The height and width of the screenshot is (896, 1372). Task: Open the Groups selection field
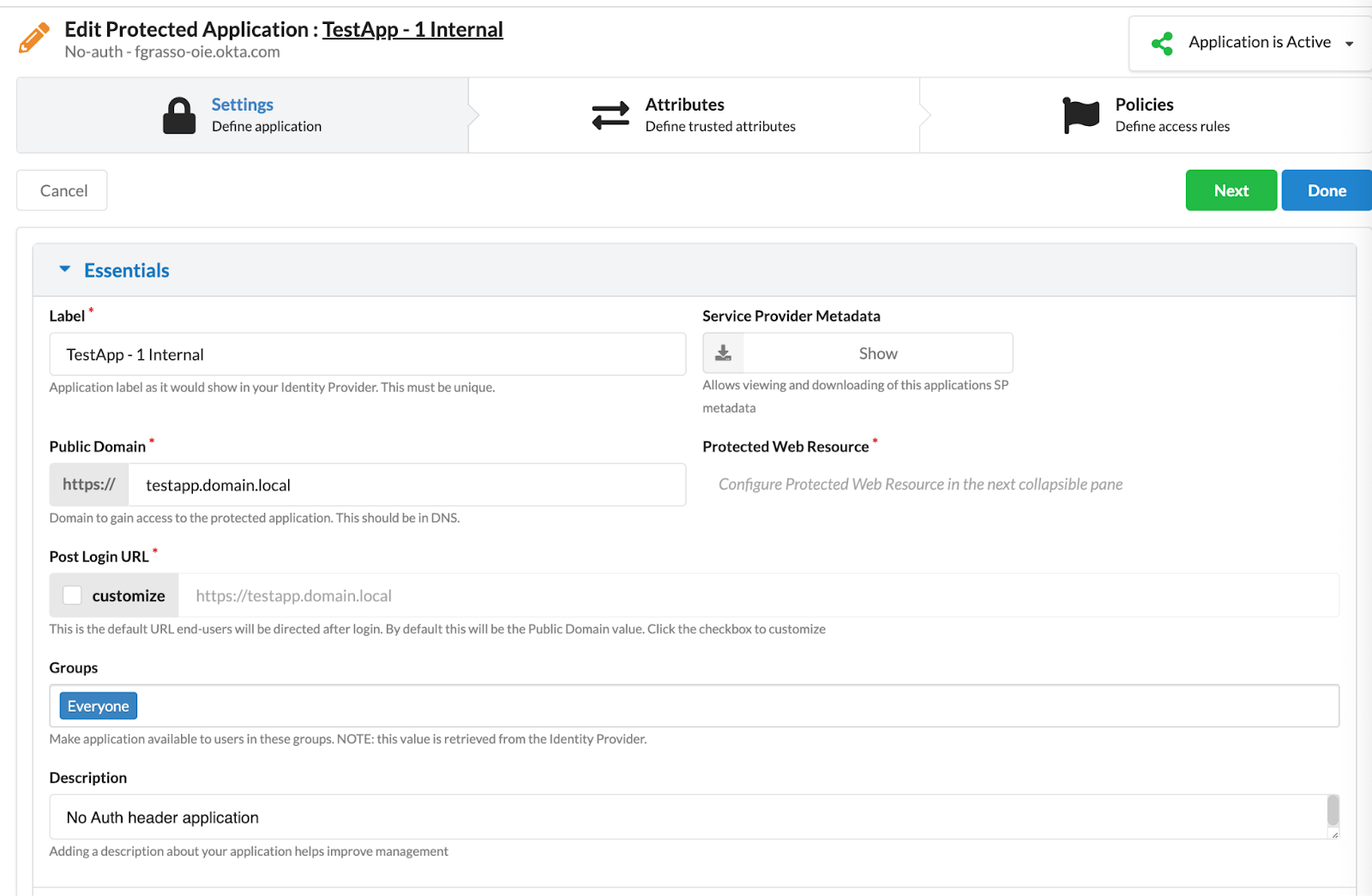pyautogui.click(x=737, y=706)
